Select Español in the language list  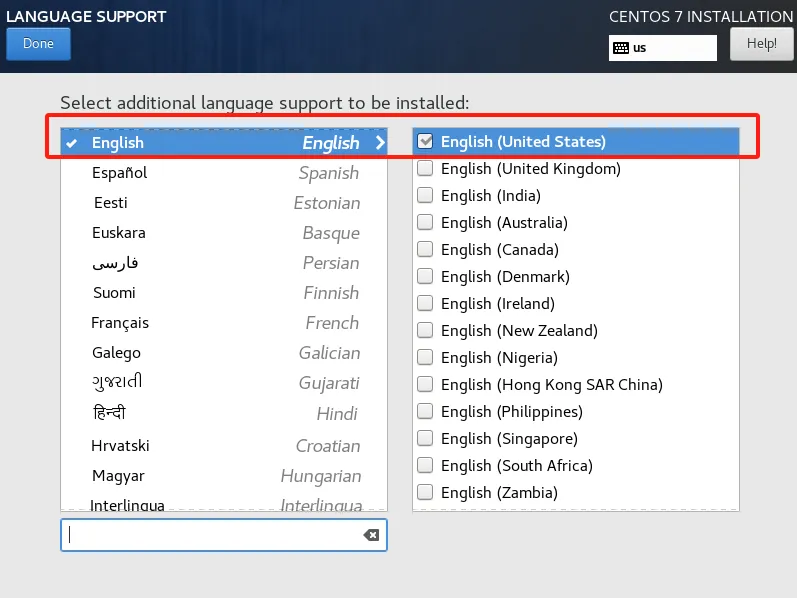(224, 173)
